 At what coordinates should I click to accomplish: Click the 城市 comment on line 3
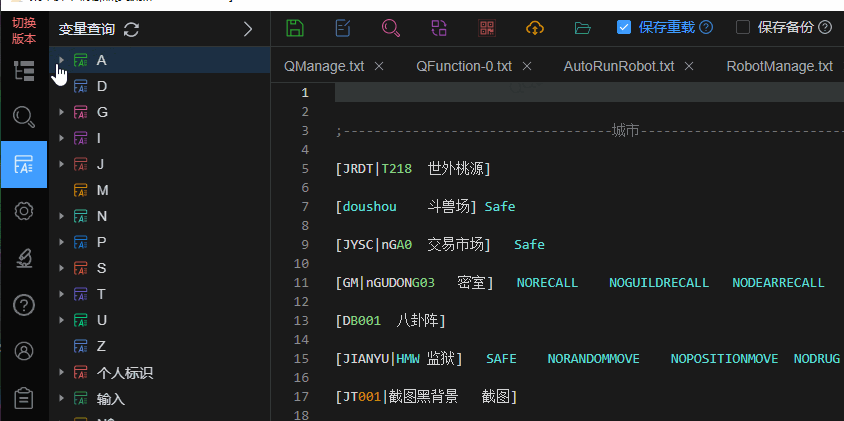[x=625, y=130]
